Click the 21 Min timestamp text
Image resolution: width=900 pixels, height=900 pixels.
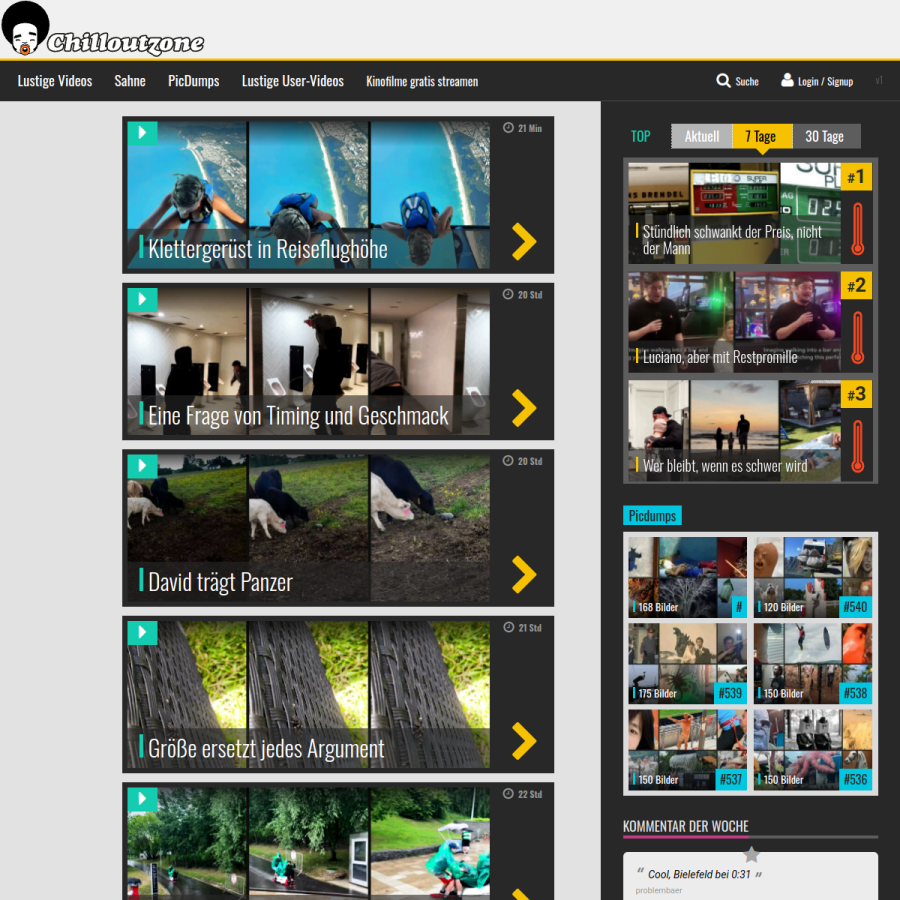530,128
